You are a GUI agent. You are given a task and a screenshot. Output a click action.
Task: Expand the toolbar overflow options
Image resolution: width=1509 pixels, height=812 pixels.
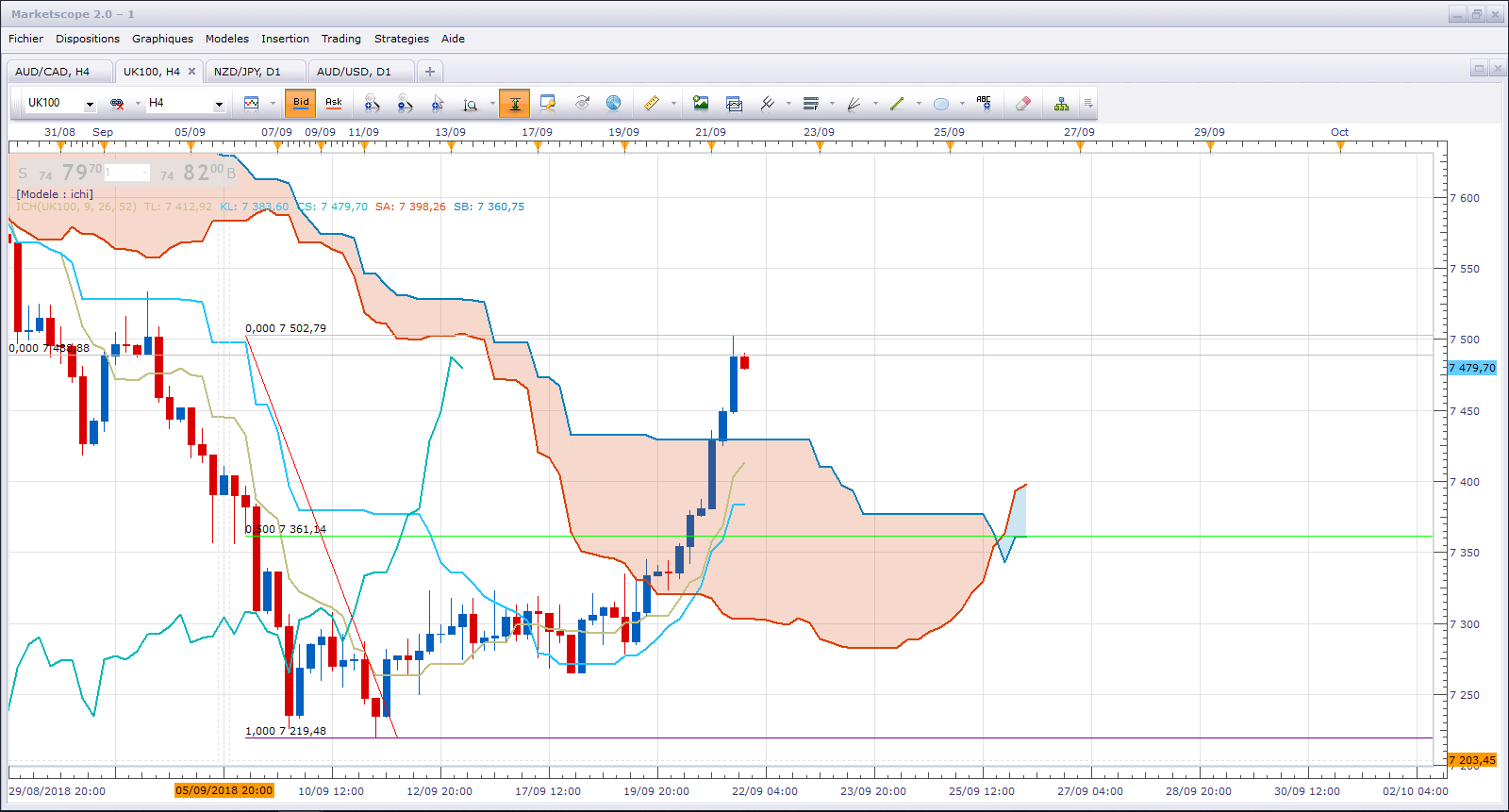point(1088,104)
